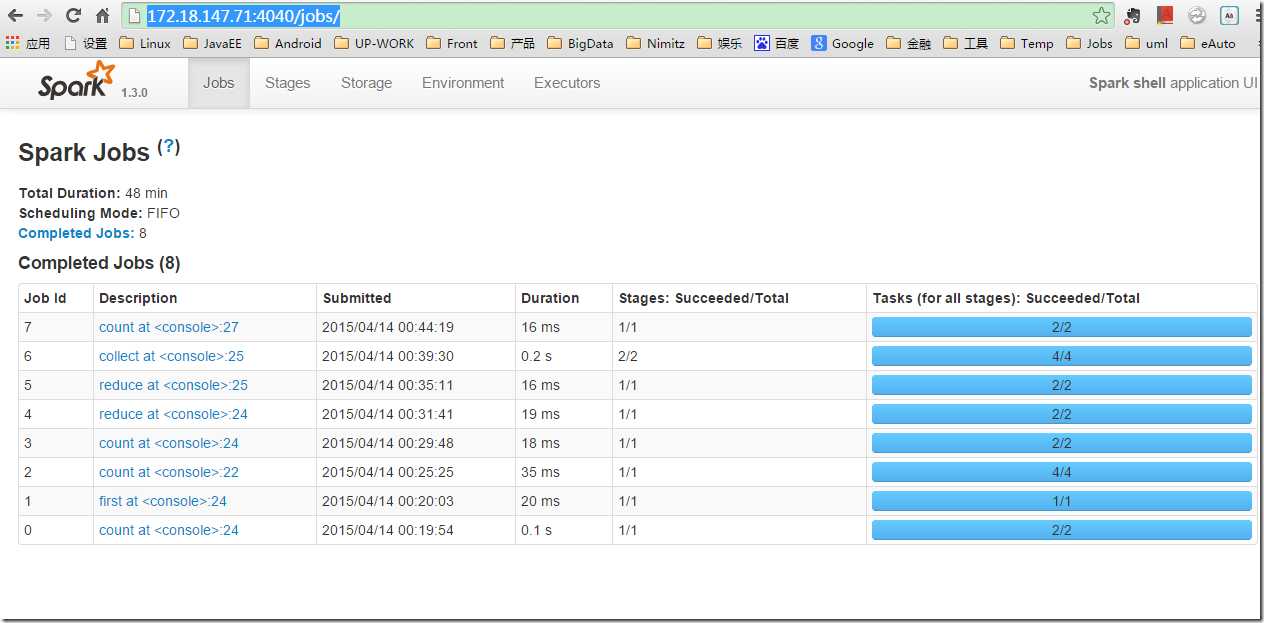Click the red book extension icon
This screenshot has height=623, width=1264.
point(1164,15)
